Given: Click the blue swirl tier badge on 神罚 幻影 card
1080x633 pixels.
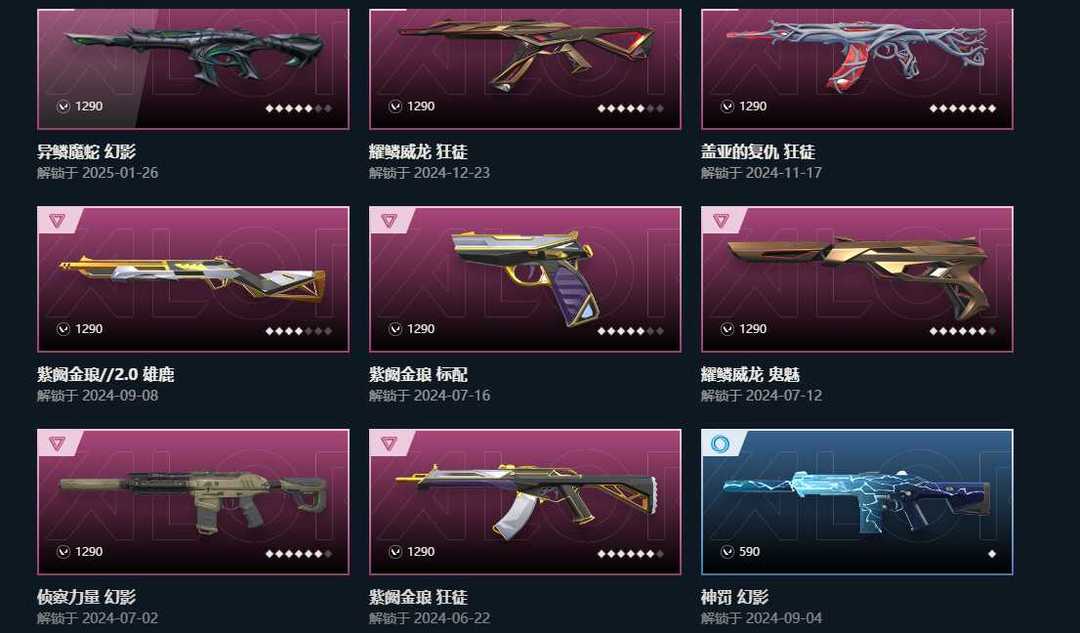Looking at the screenshot, I should click(721, 444).
